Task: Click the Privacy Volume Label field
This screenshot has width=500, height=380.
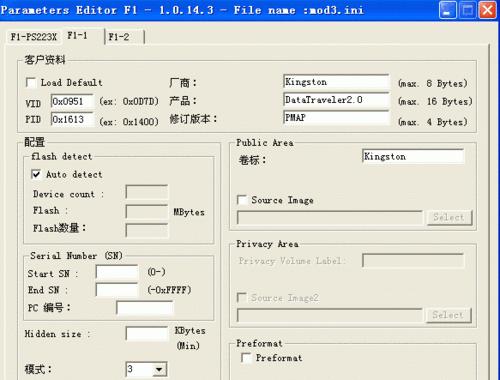Action: click(413, 260)
